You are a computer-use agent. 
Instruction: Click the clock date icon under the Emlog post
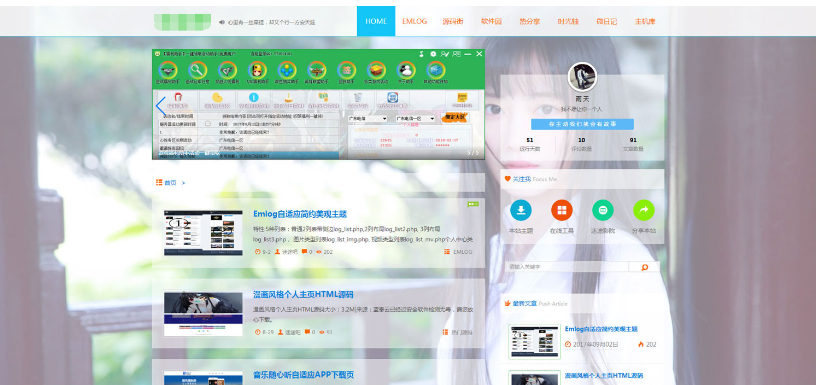point(258,252)
